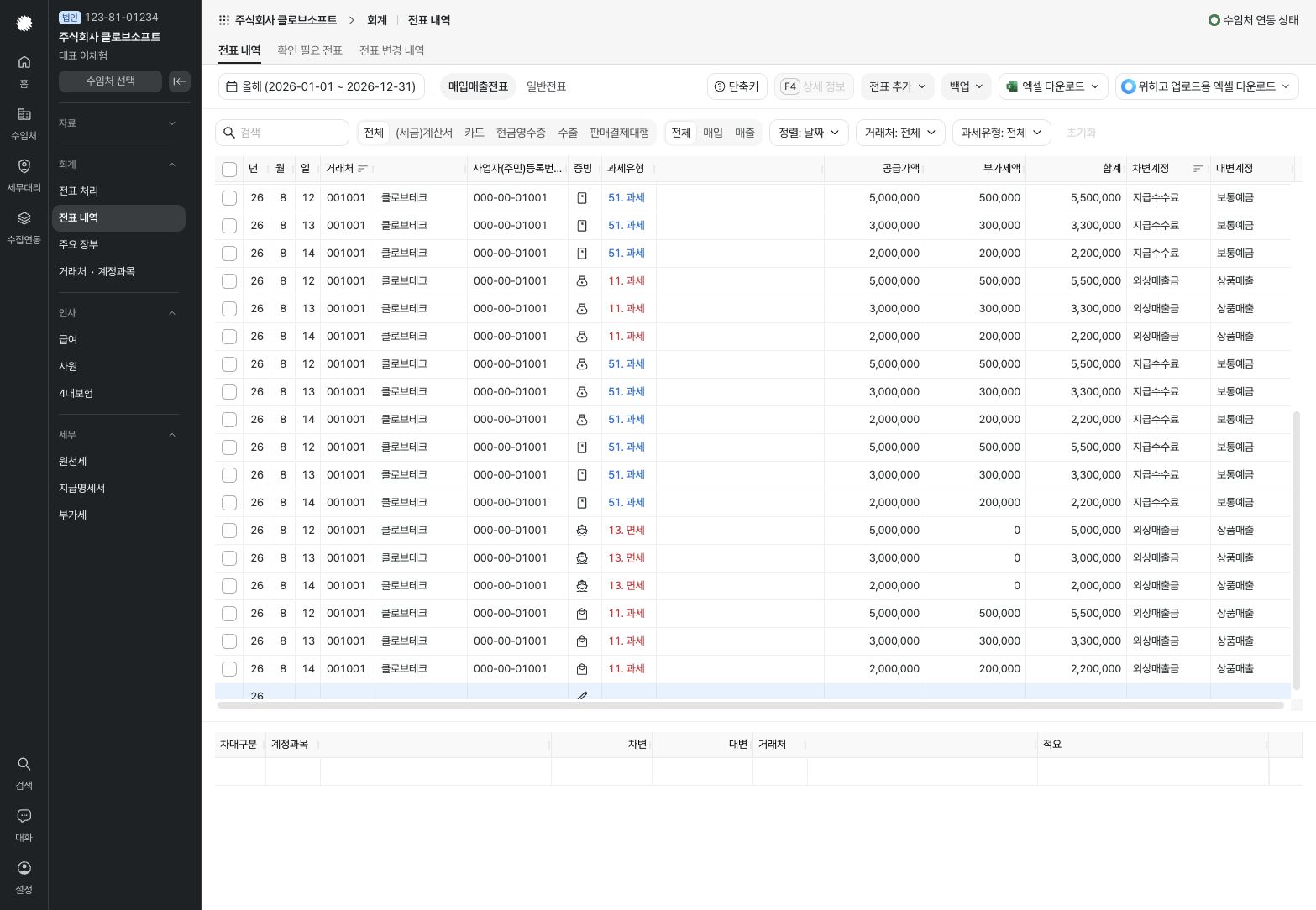Open the 설정 settings icon
The image size is (1316, 910).
[24, 876]
